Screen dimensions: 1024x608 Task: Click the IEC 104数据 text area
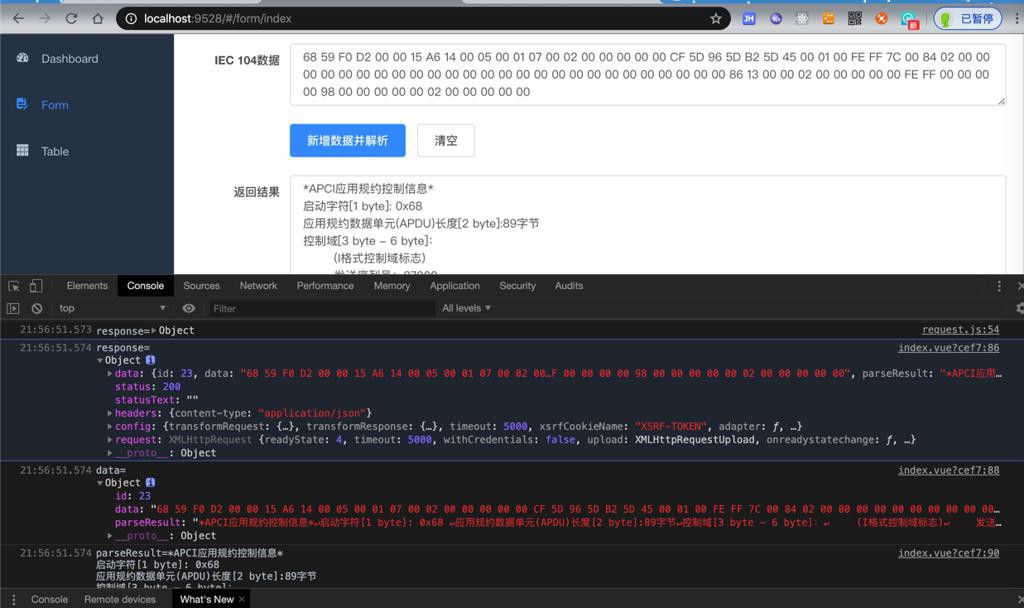[648, 74]
